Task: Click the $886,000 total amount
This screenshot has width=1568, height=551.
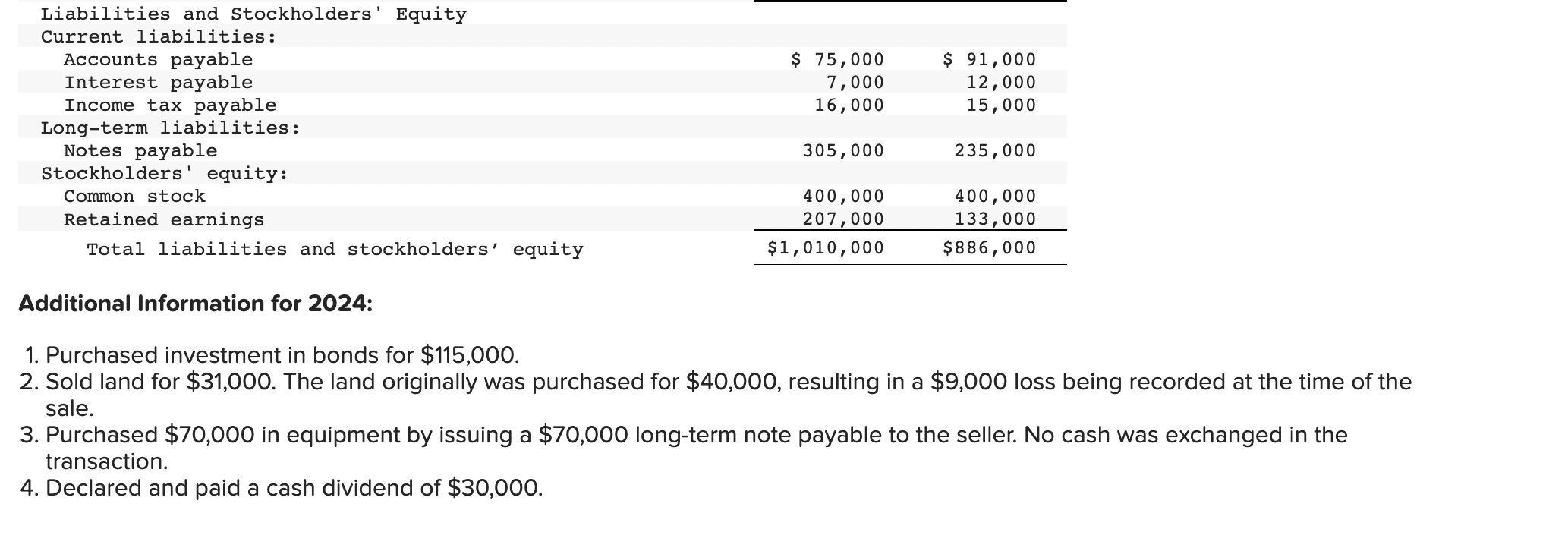Action: [989, 247]
